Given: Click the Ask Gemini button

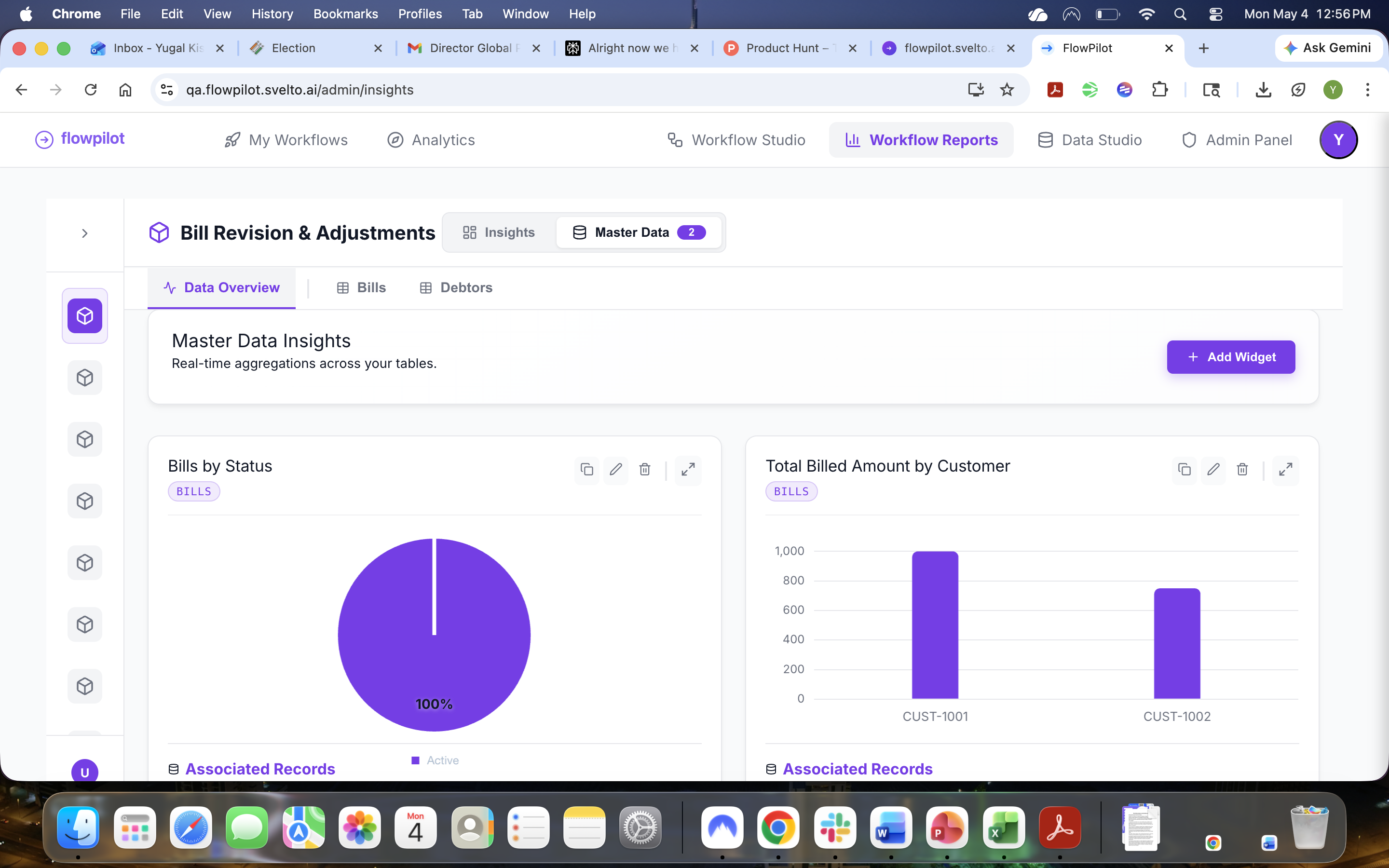Looking at the screenshot, I should (x=1328, y=48).
